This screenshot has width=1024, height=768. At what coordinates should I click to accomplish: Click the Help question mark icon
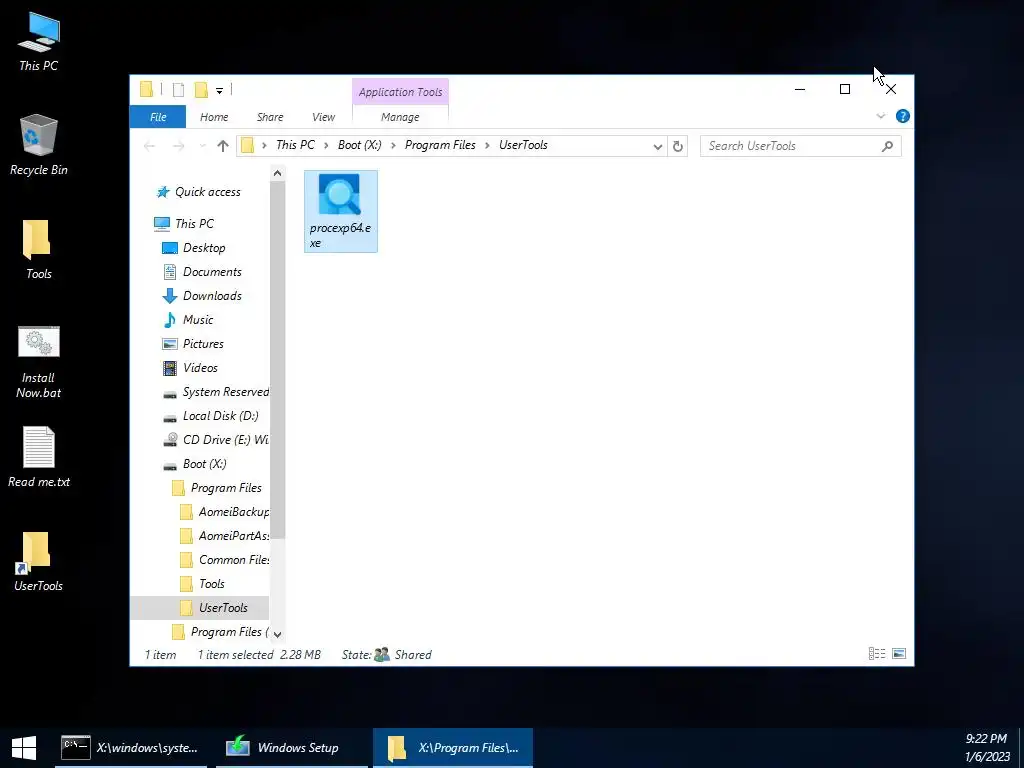tap(903, 116)
